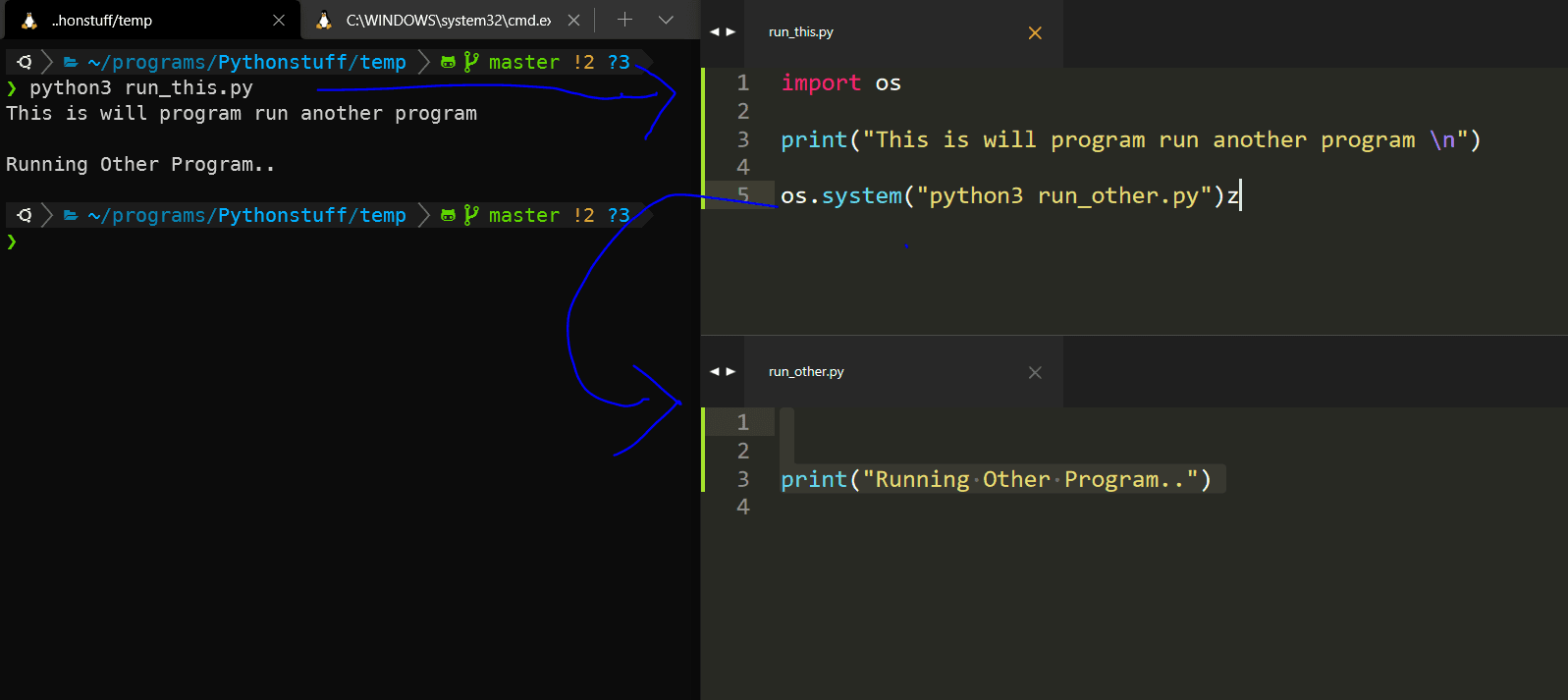
Task: Click the import os line in run_this.py
Action: pyautogui.click(x=840, y=83)
